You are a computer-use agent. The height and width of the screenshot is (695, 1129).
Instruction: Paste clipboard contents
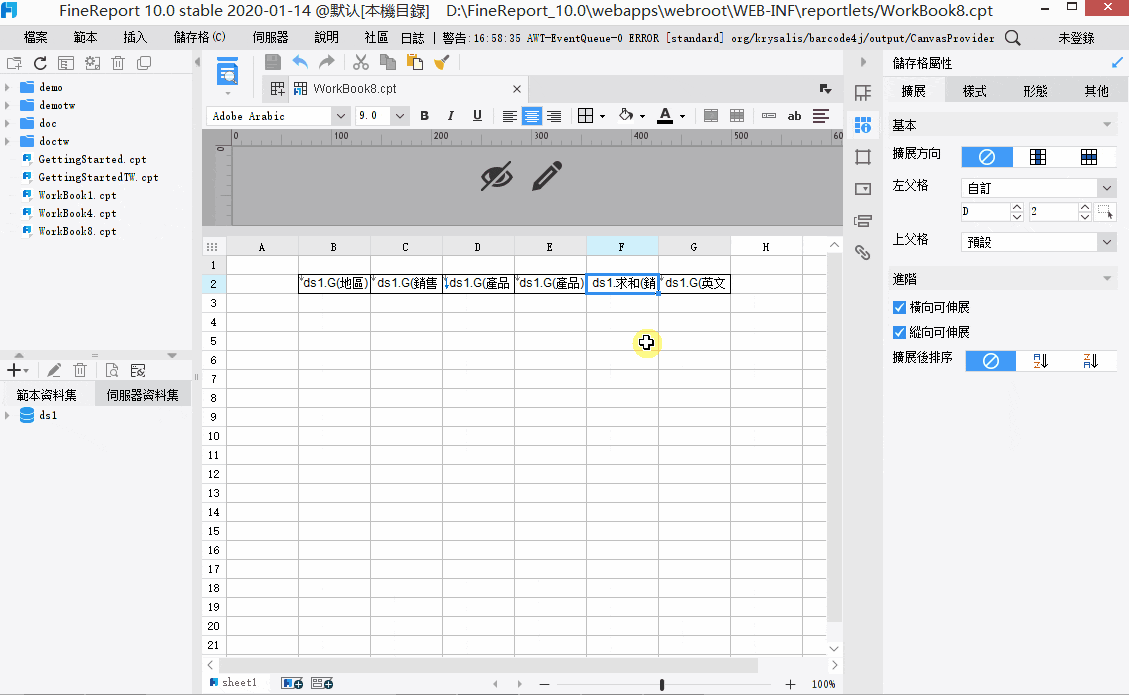(x=415, y=63)
